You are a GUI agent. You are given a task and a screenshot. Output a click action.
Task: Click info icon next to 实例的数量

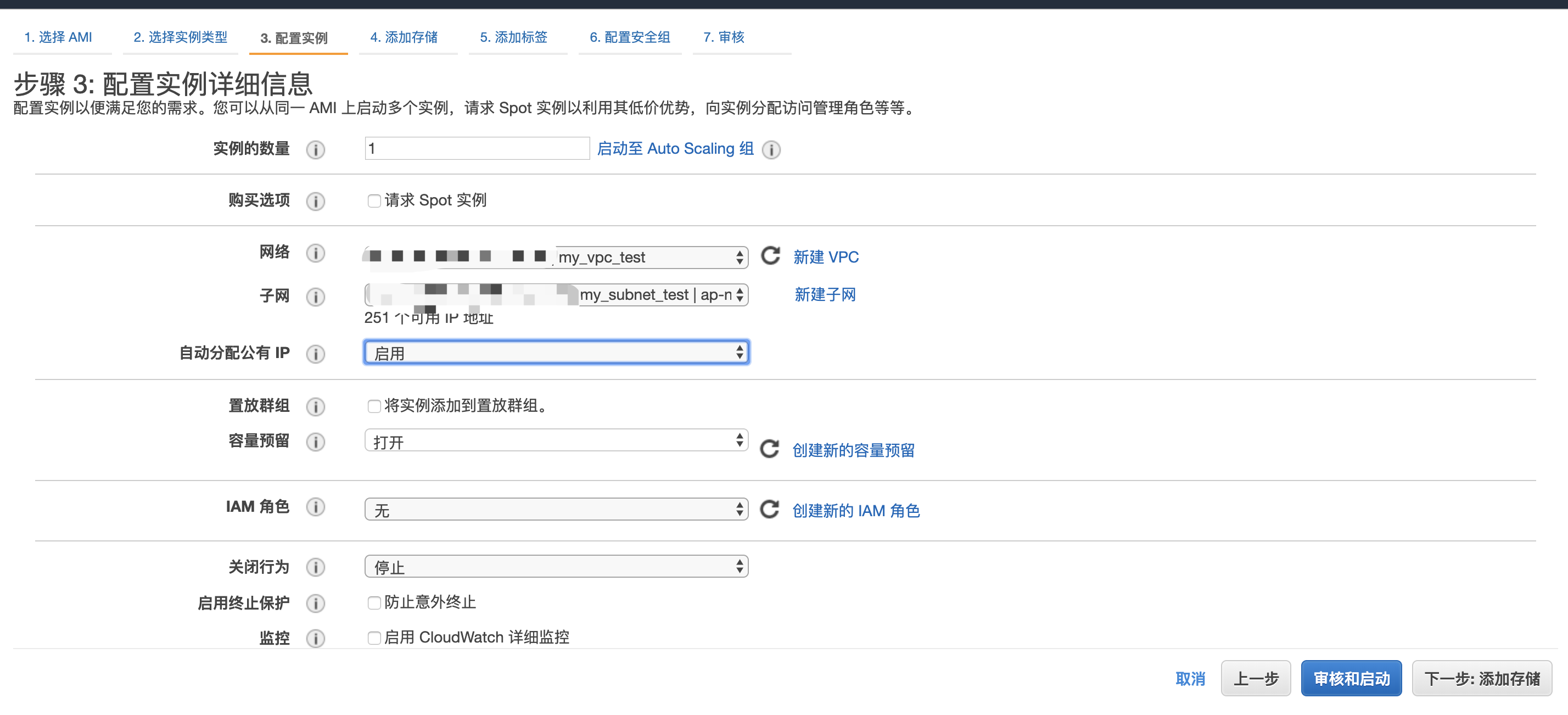point(315,149)
